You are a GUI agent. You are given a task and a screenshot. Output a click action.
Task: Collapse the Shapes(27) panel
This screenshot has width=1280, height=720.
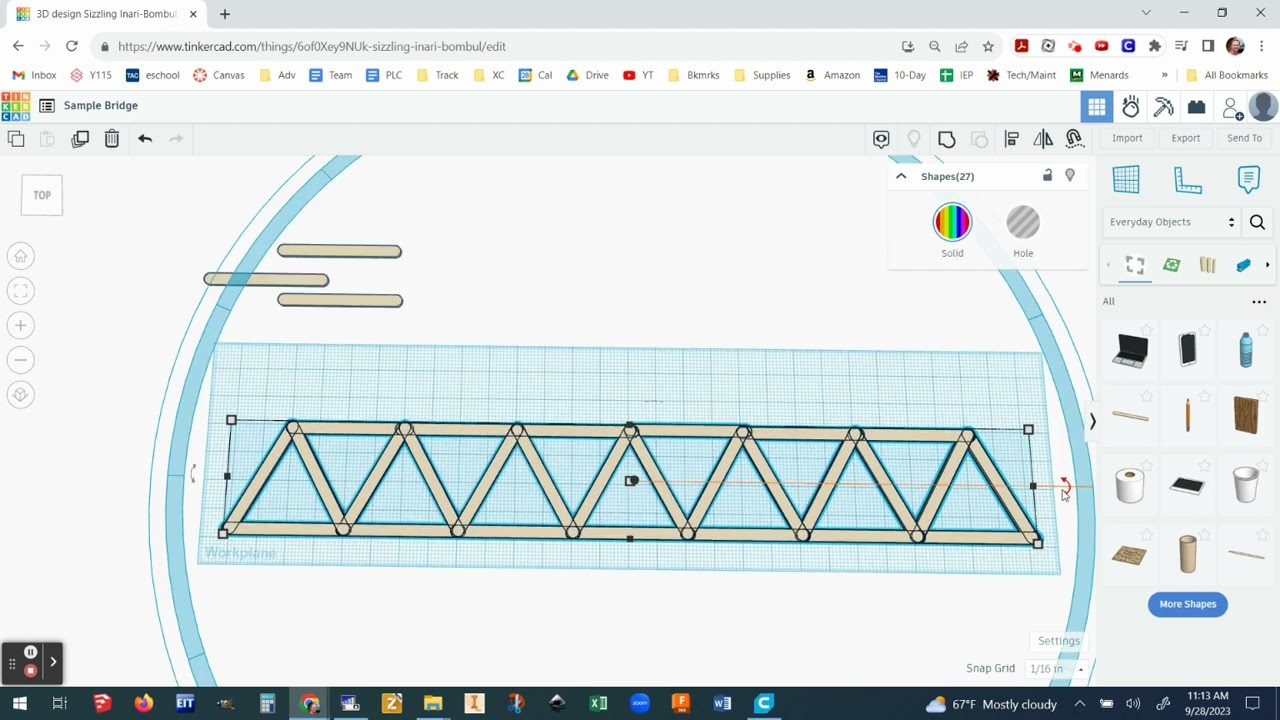coord(901,176)
